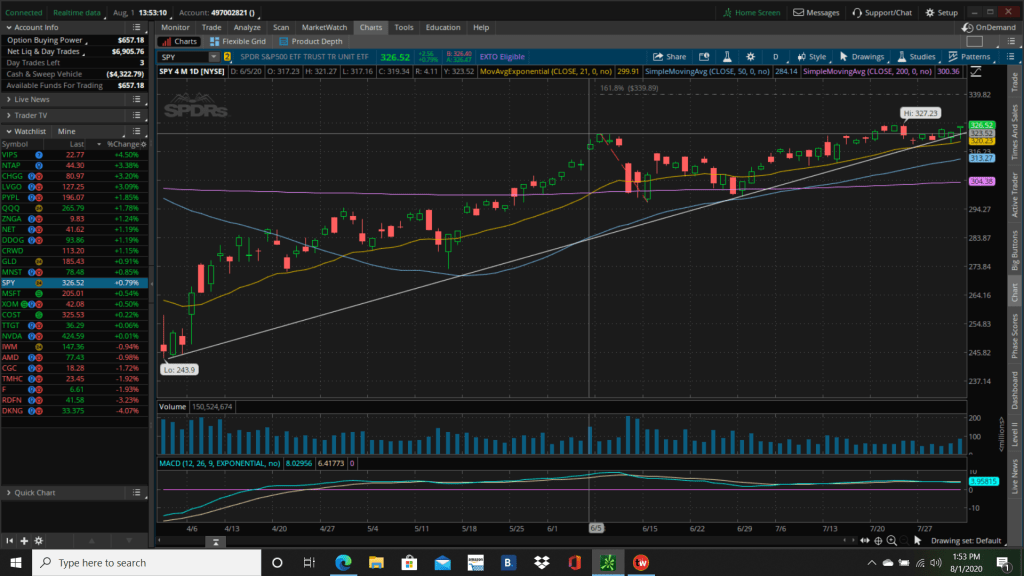1024x576 pixels.
Task: Click the Setup button
Action: tap(941, 13)
